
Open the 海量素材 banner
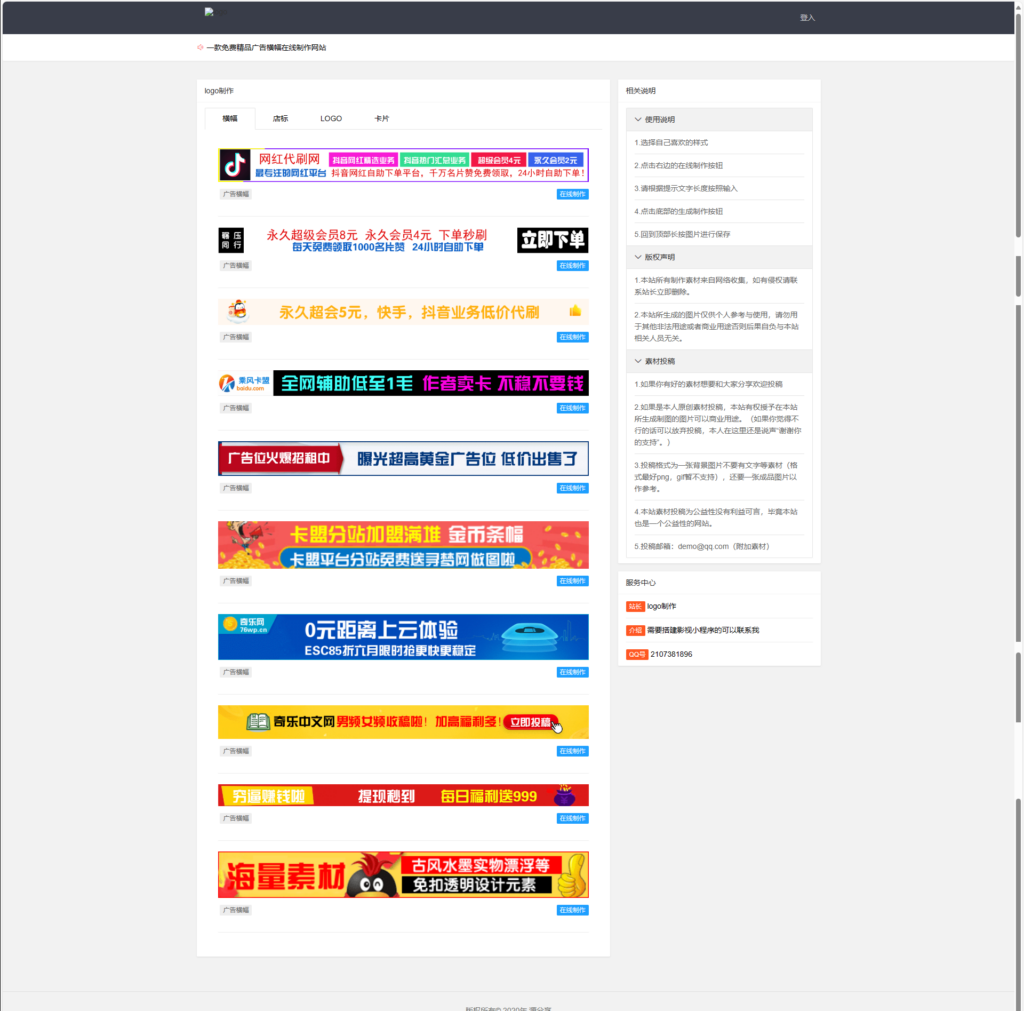coord(404,875)
